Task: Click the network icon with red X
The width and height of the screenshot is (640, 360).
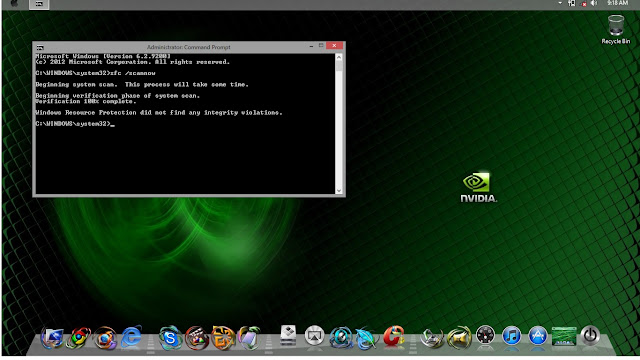Action: click(583, 4)
